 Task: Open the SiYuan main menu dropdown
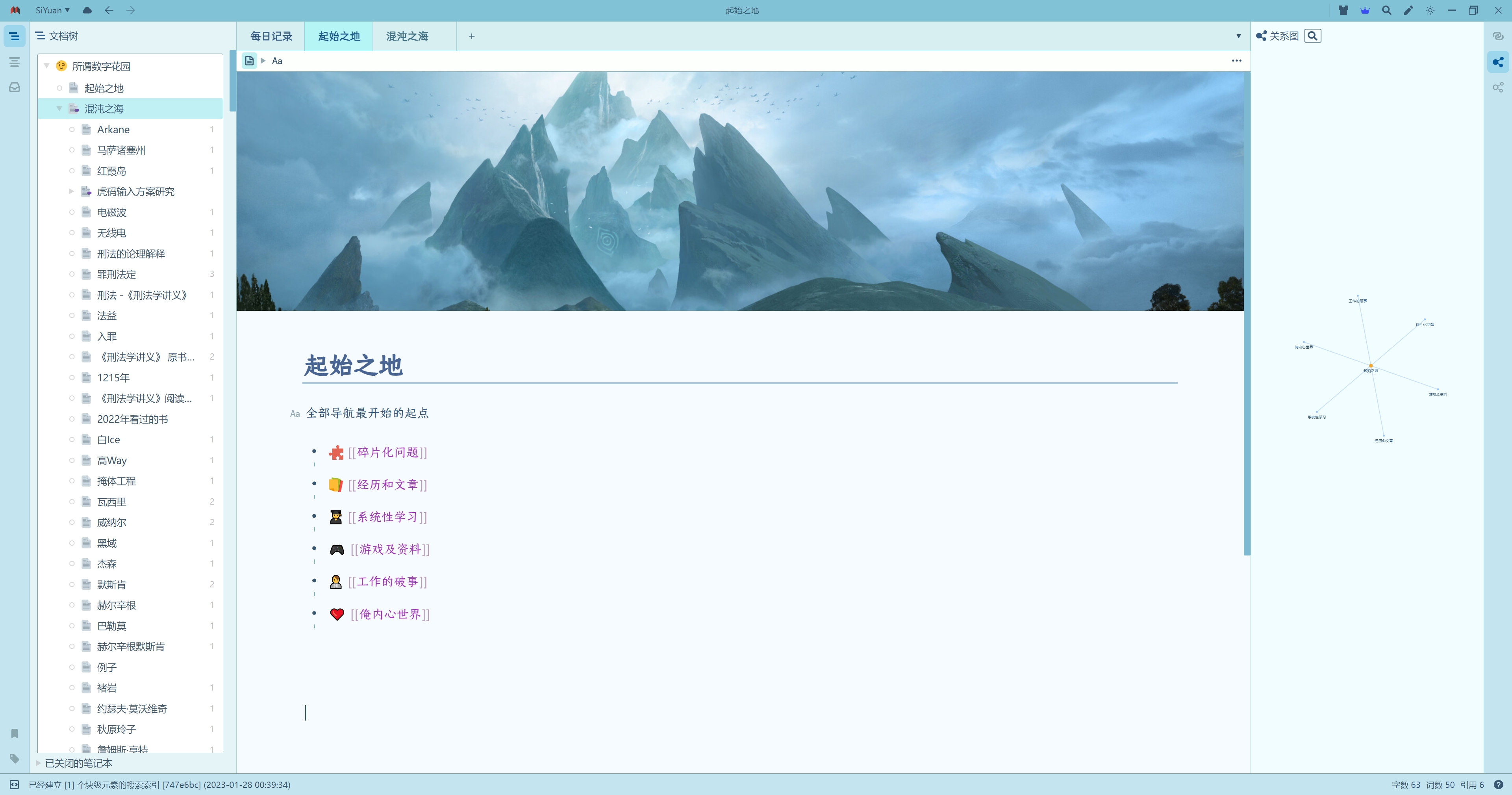pos(52,10)
